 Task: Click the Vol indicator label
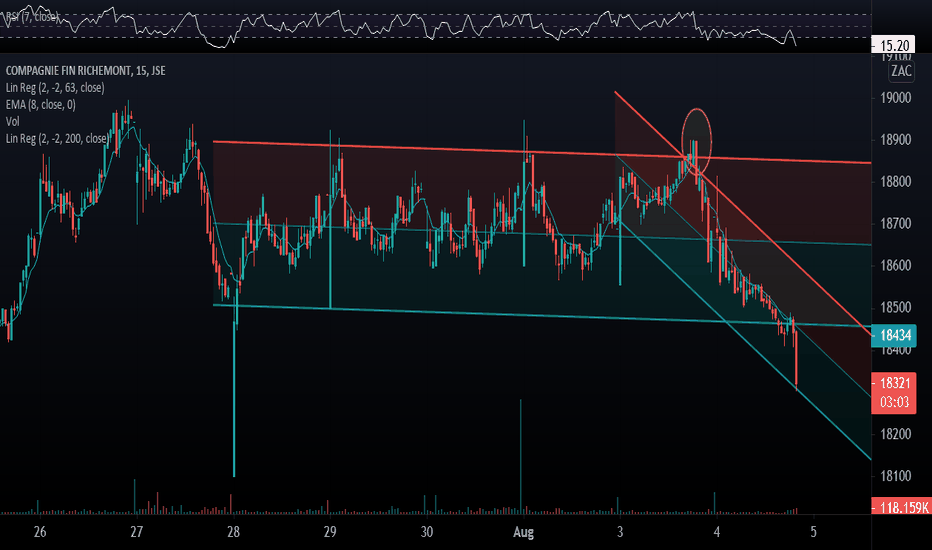(x=12, y=121)
